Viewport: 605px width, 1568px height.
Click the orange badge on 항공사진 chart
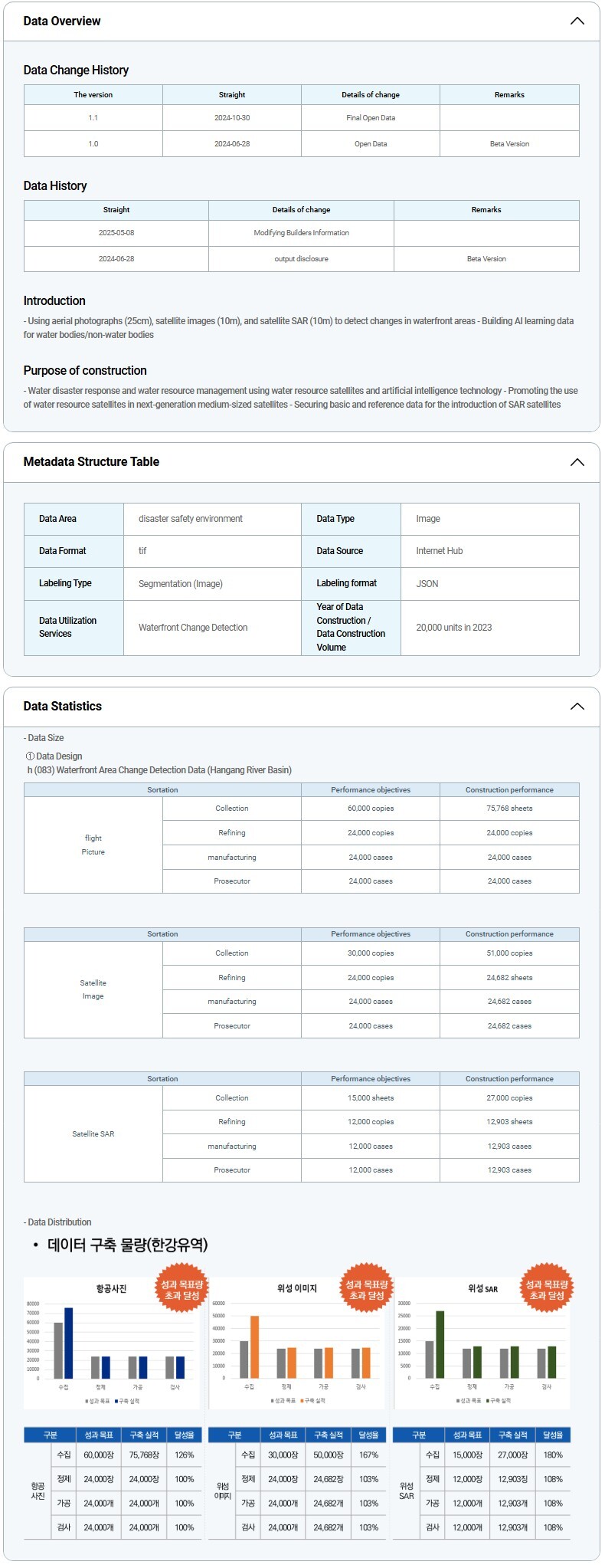click(x=181, y=1290)
